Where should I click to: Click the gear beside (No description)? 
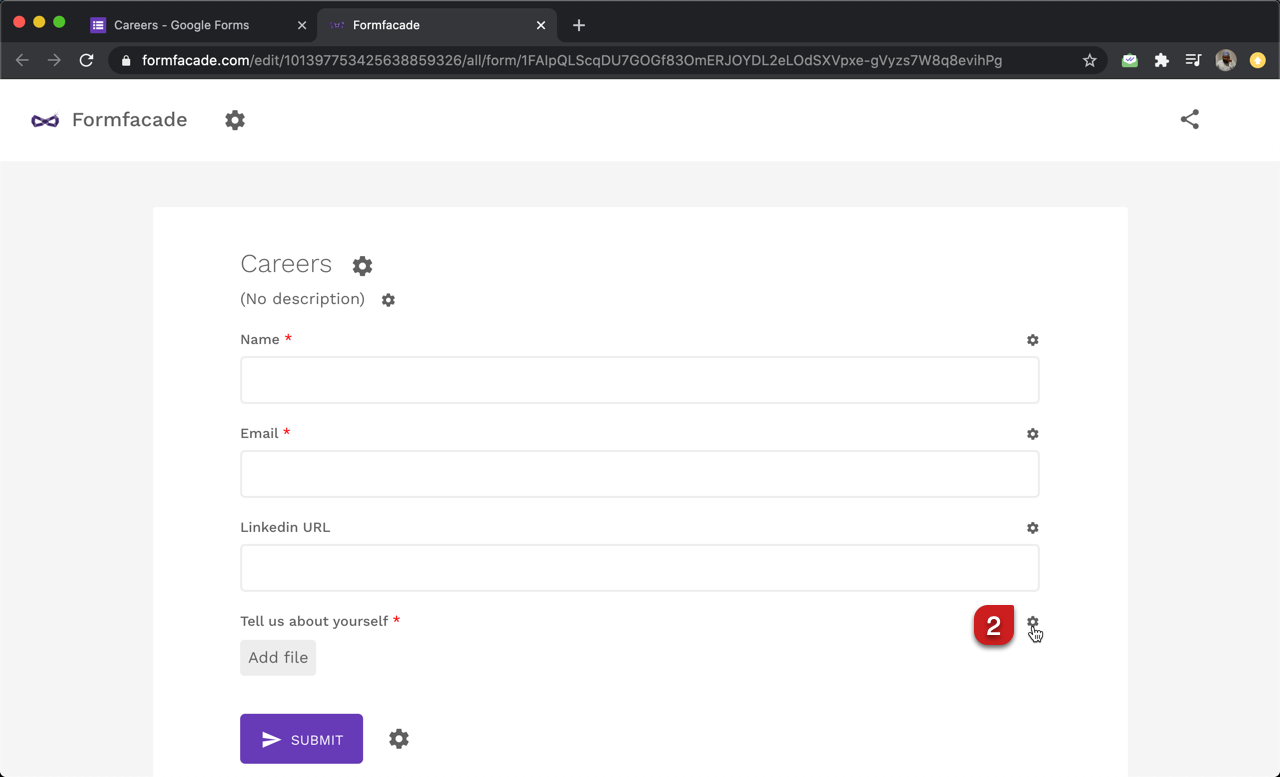[x=388, y=300]
